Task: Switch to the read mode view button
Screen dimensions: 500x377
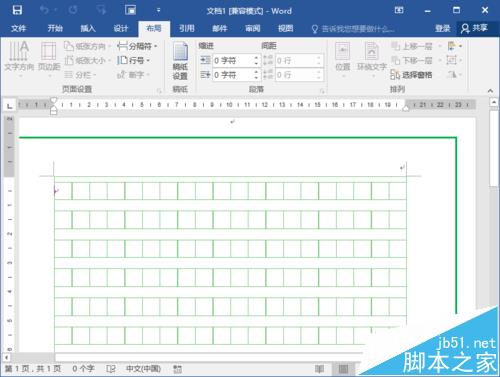Action: tap(319, 368)
